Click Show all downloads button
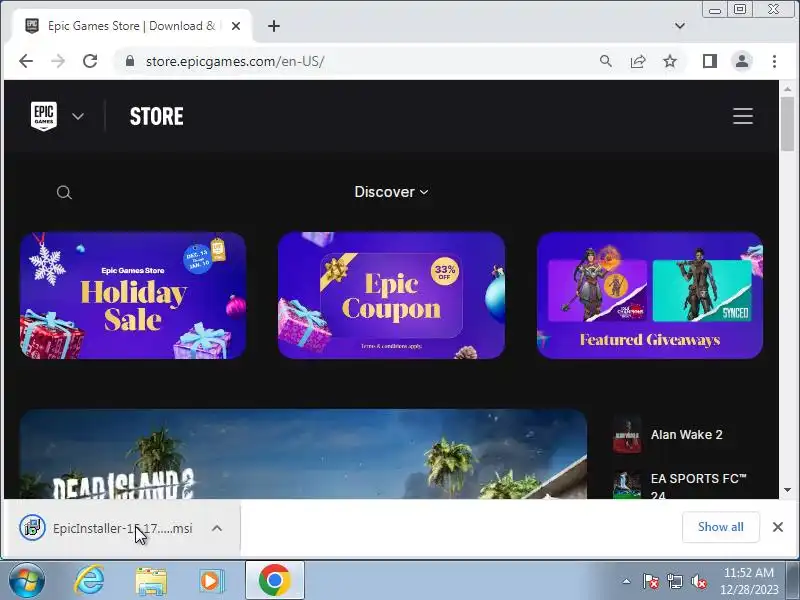 [x=720, y=527]
